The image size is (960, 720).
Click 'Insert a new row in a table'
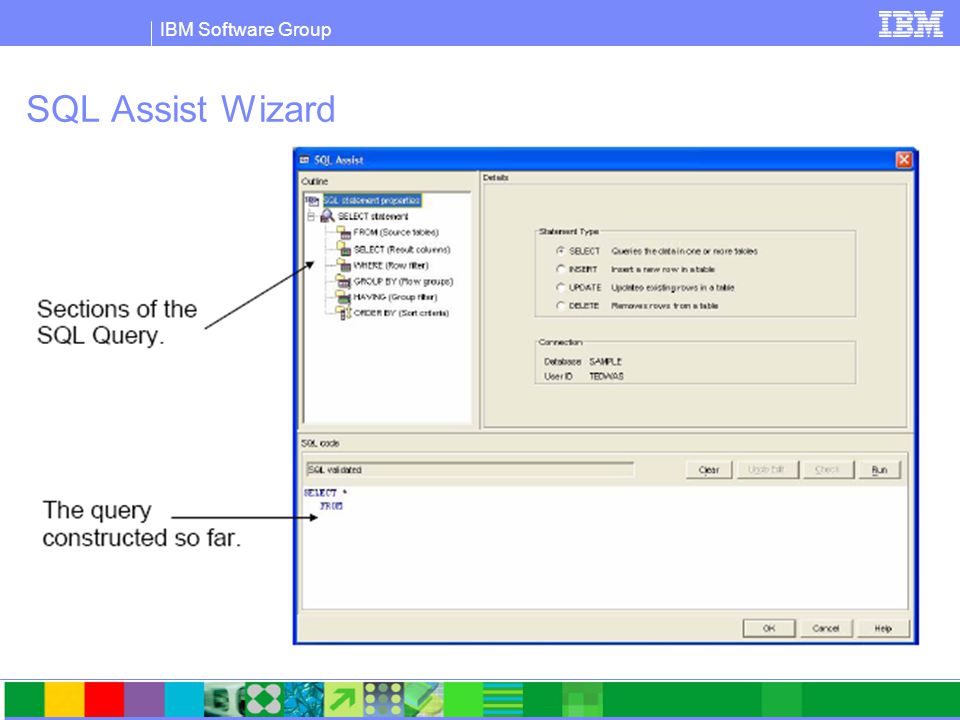662,269
